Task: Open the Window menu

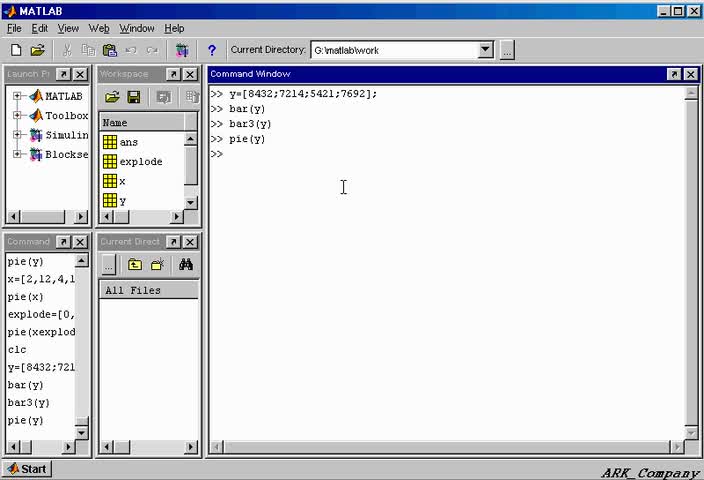Action: click(136, 28)
